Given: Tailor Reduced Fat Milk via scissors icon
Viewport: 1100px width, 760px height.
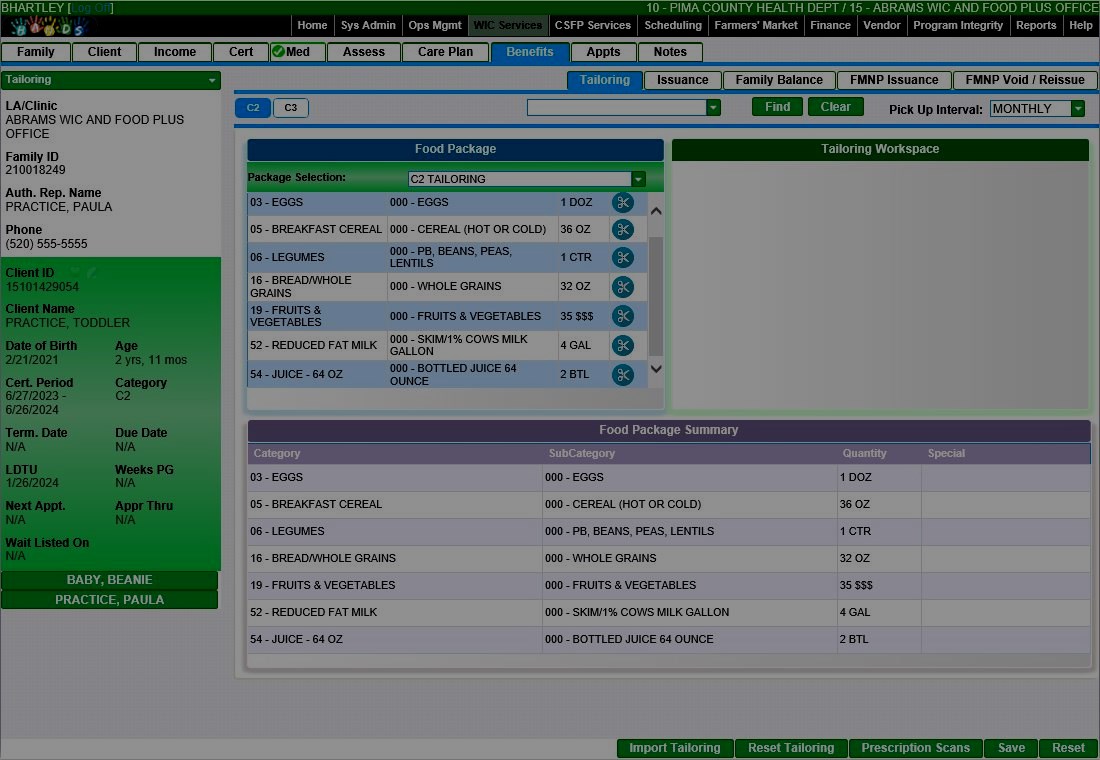Looking at the screenshot, I should click(x=623, y=346).
